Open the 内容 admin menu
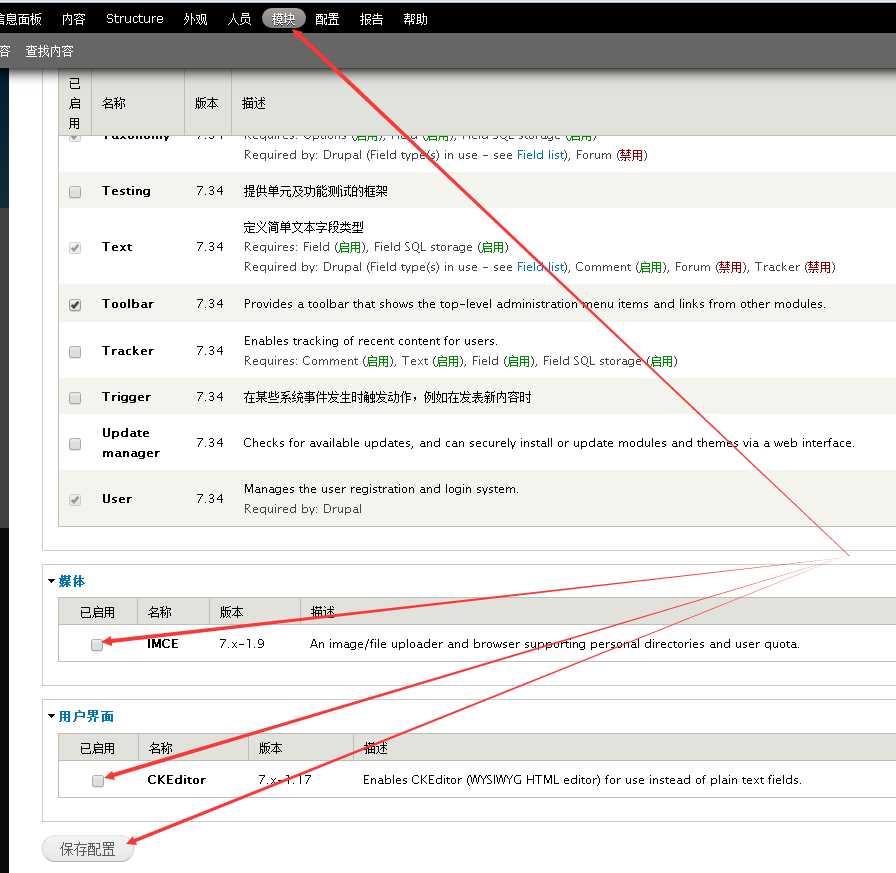896x873 pixels. pyautogui.click(x=74, y=19)
